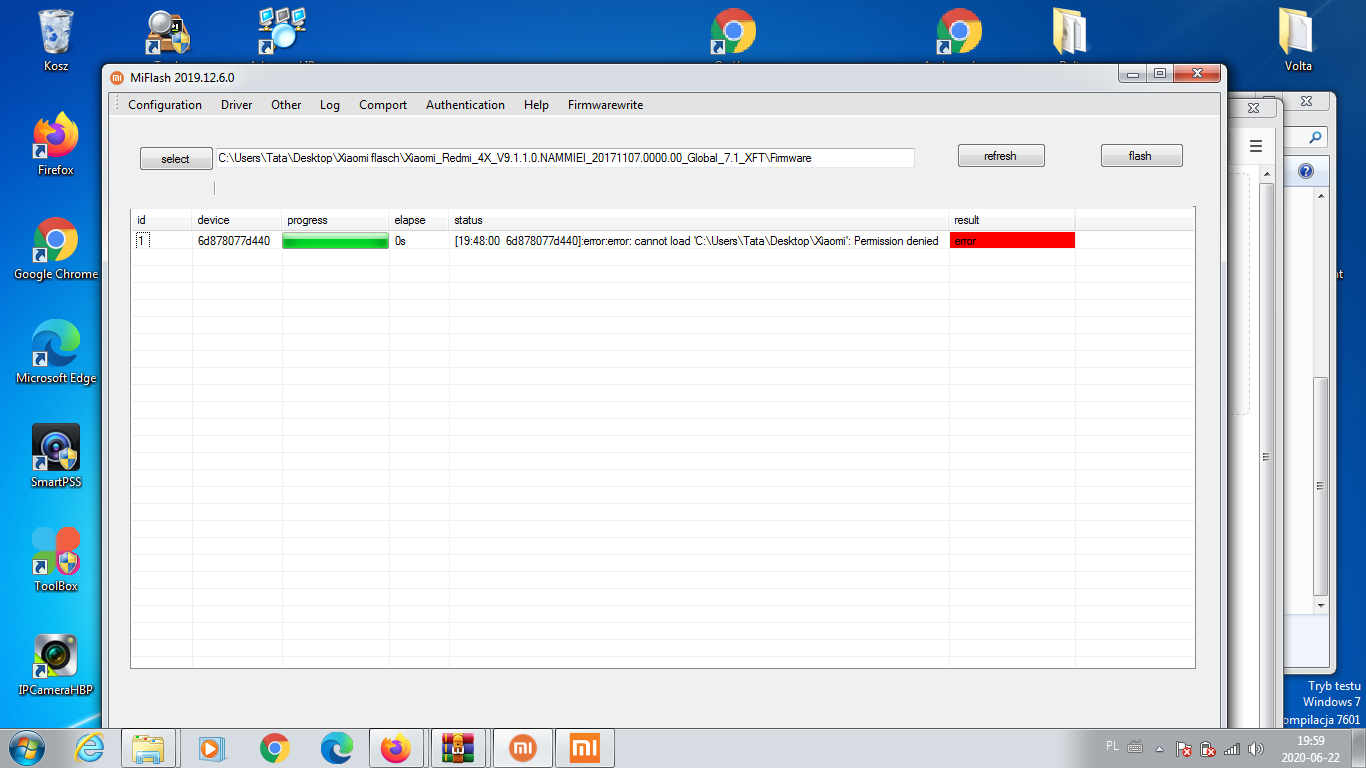Show hidden system tray icons

(x=1159, y=748)
